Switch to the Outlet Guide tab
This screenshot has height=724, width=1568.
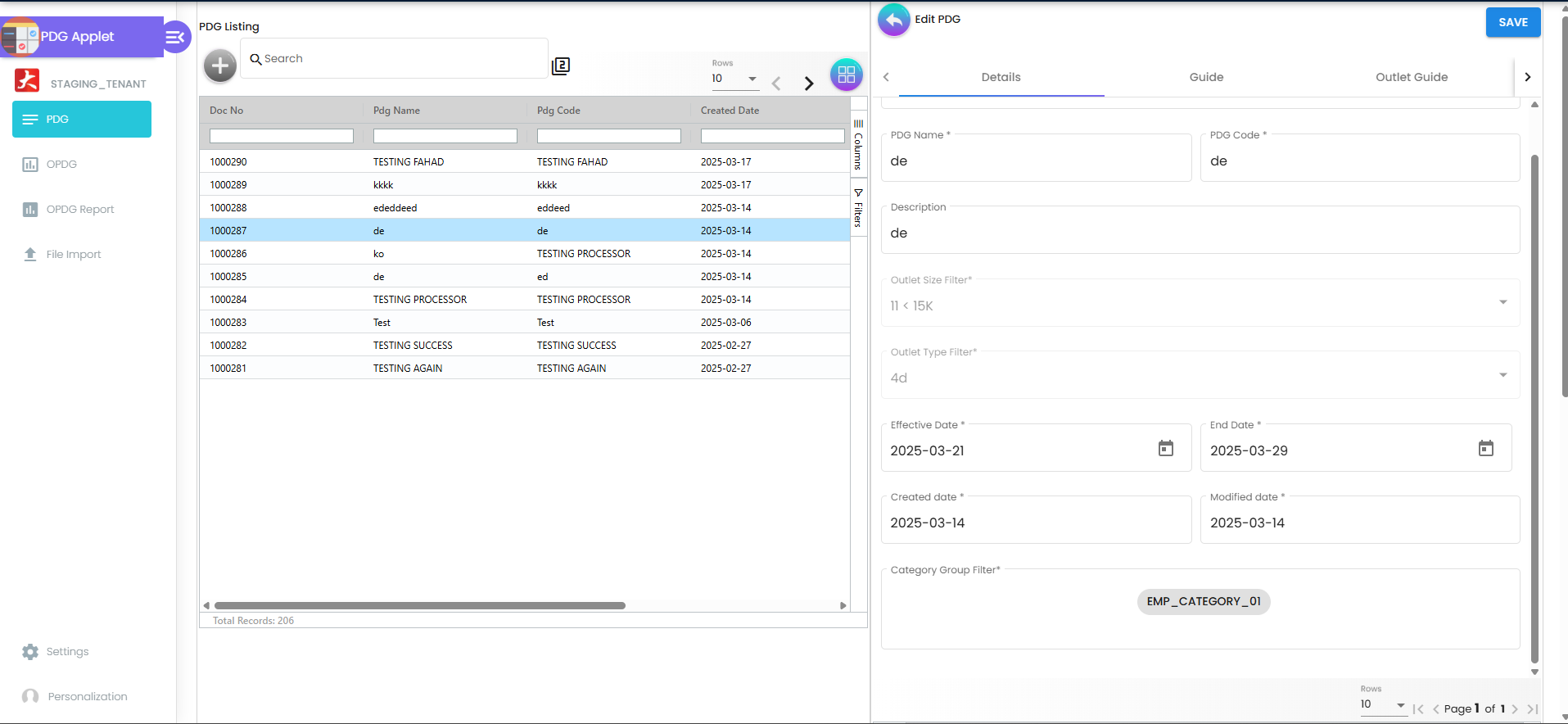pyautogui.click(x=1411, y=77)
